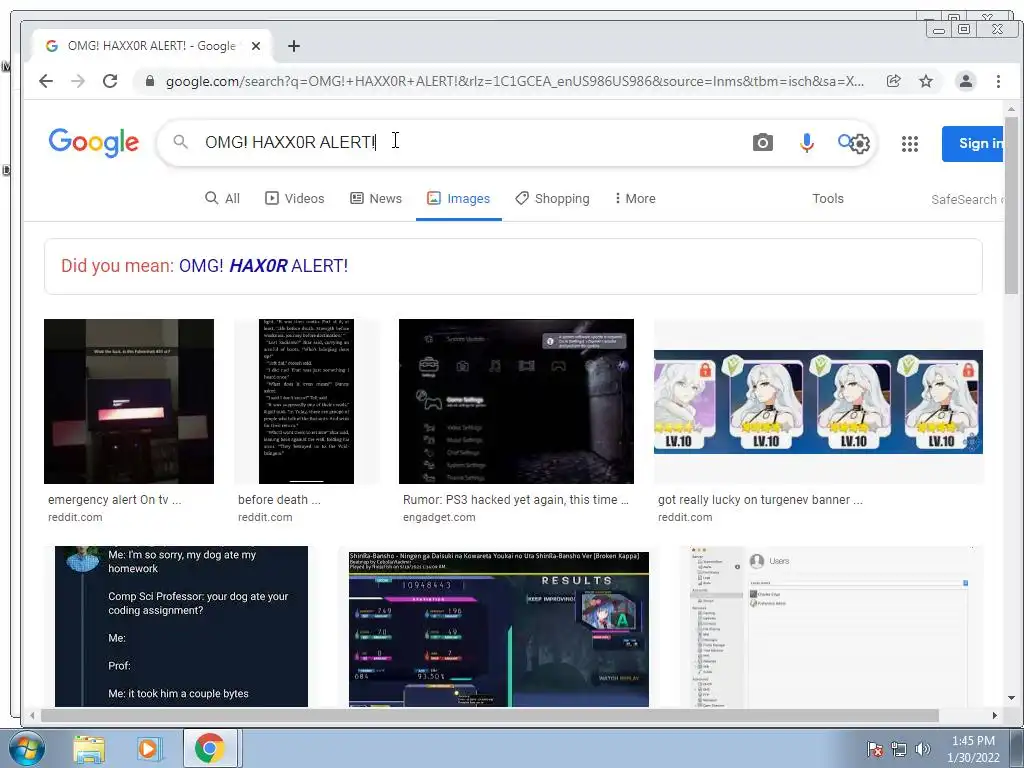Open the volume speaker tray icon

[922, 749]
